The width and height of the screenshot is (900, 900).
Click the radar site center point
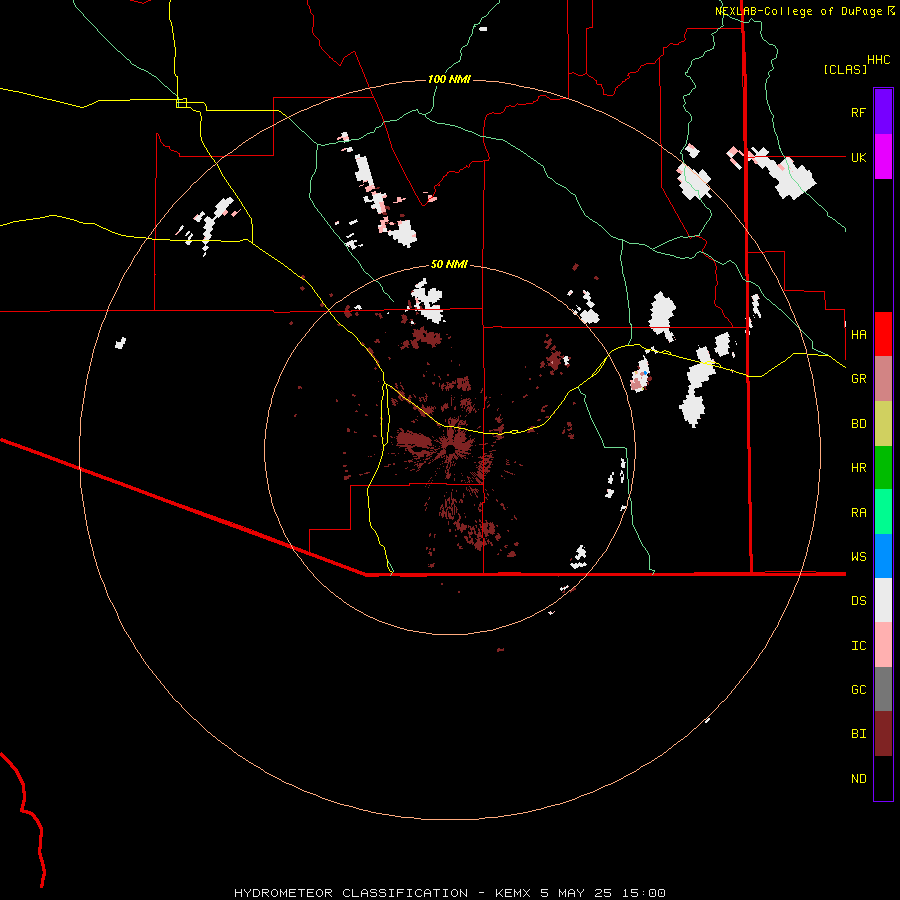click(451, 449)
